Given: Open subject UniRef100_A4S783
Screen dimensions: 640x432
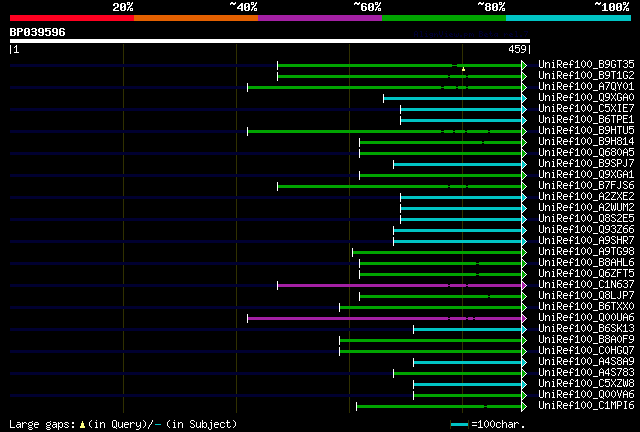Looking at the screenshot, I should (x=586, y=373).
